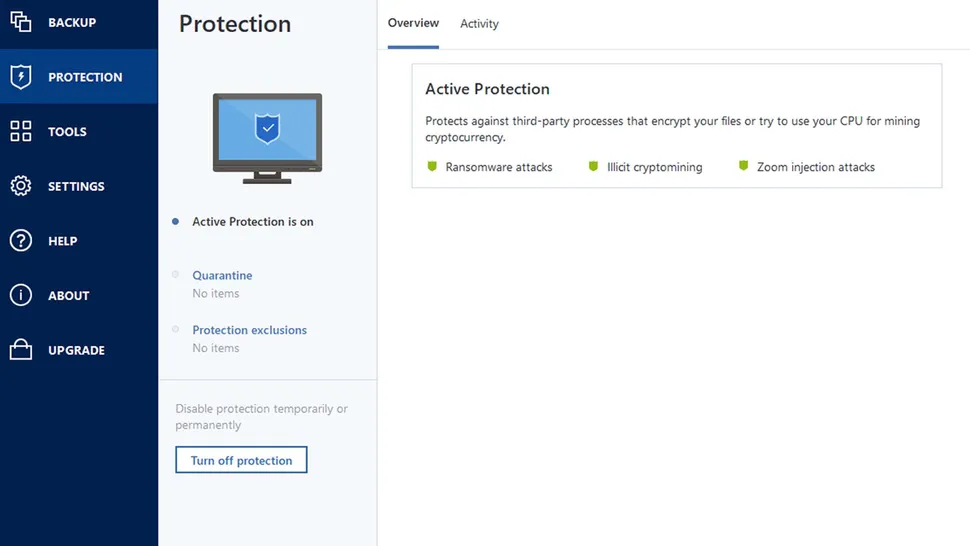Open Tools via the grid icon
The height and width of the screenshot is (546, 970).
pos(21,132)
